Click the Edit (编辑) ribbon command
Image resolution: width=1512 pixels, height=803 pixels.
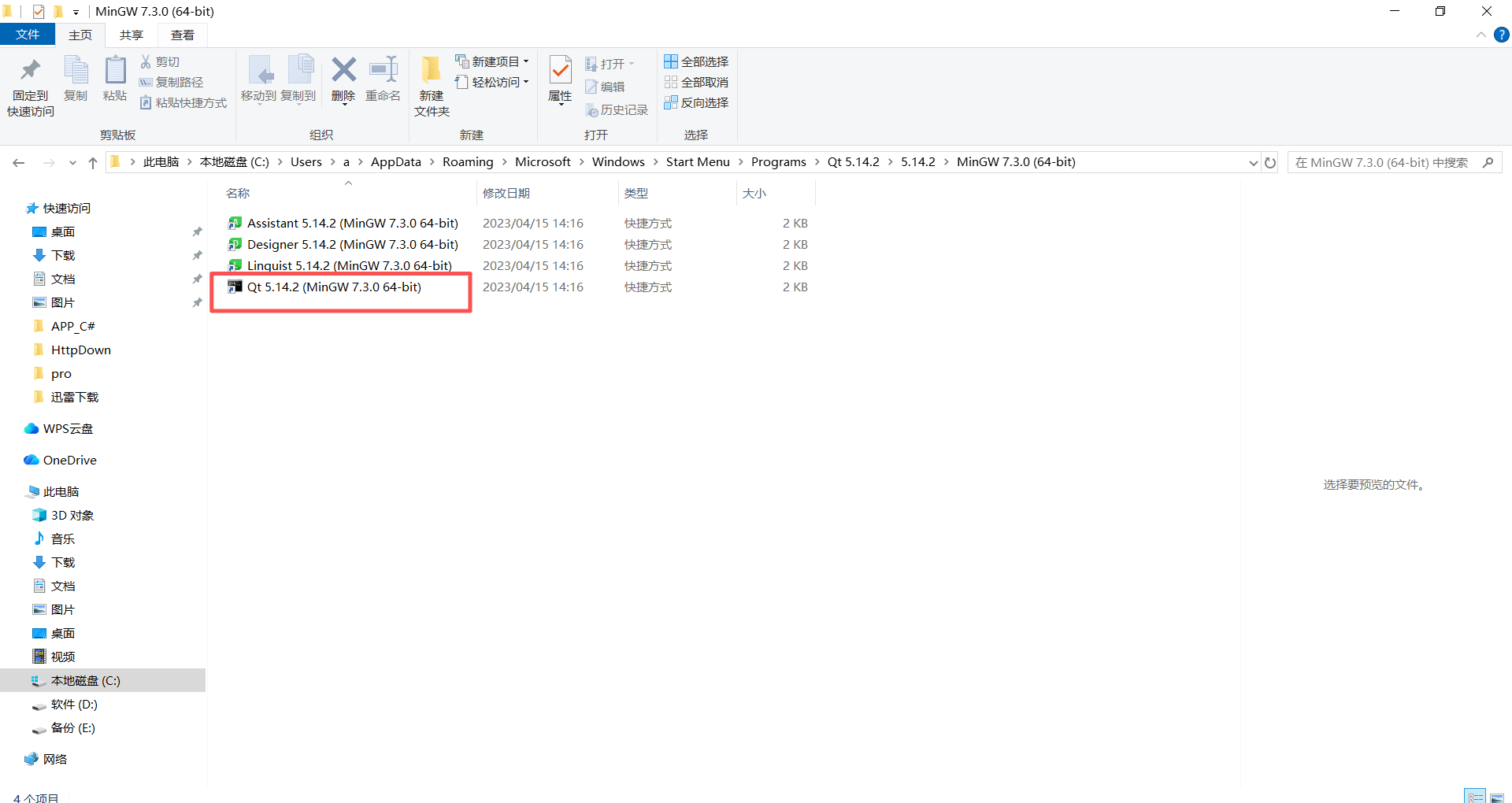(x=605, y=87)
